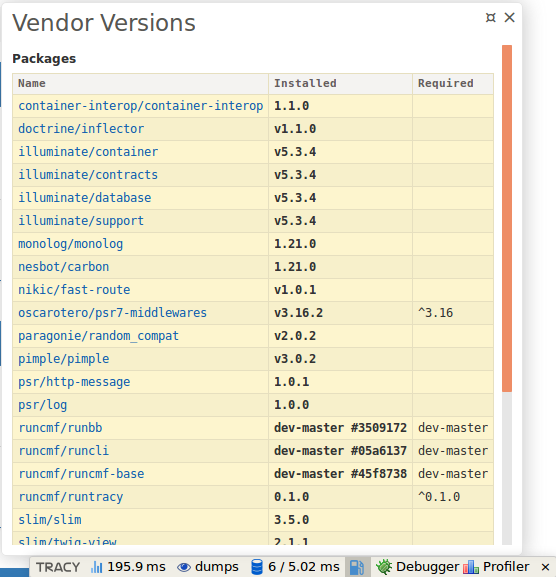Open runcmf/runtracy package link
The image size is (556, 577).
pos(71,497)
